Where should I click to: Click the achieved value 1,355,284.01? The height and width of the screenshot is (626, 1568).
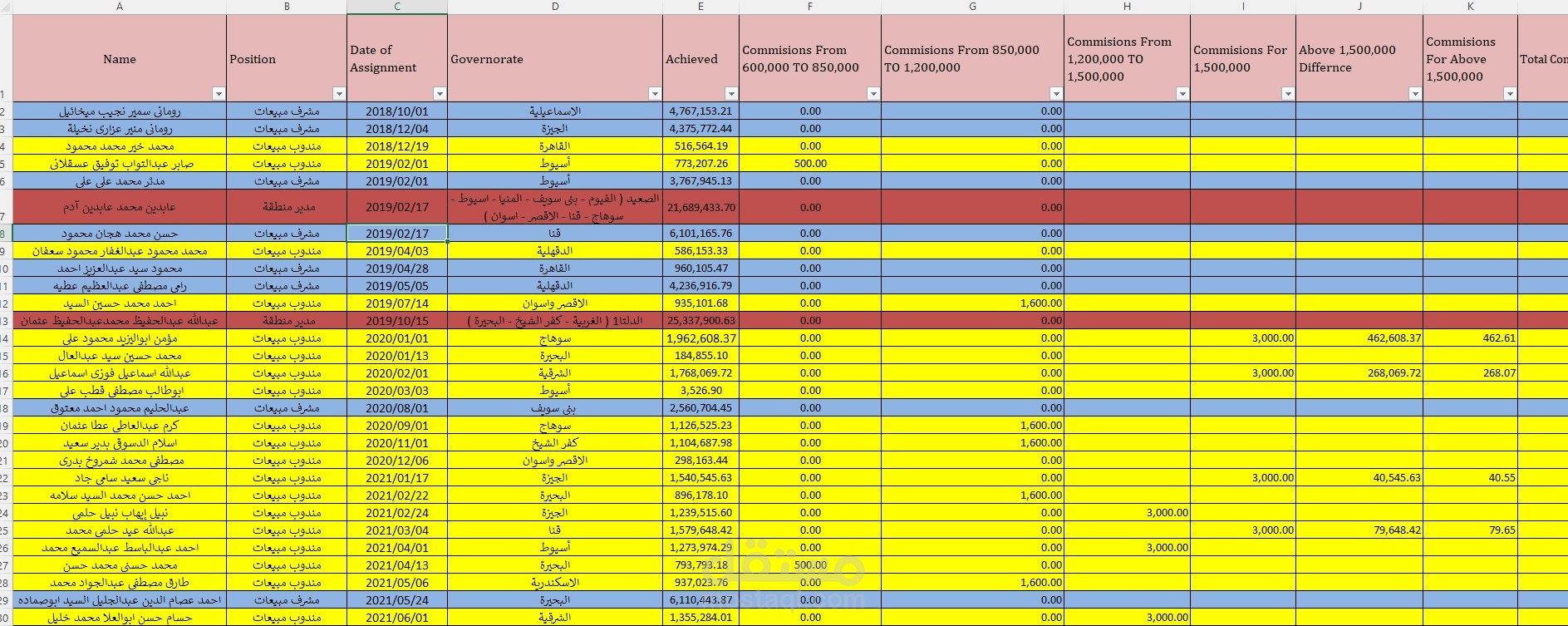[x=700, y=618]
